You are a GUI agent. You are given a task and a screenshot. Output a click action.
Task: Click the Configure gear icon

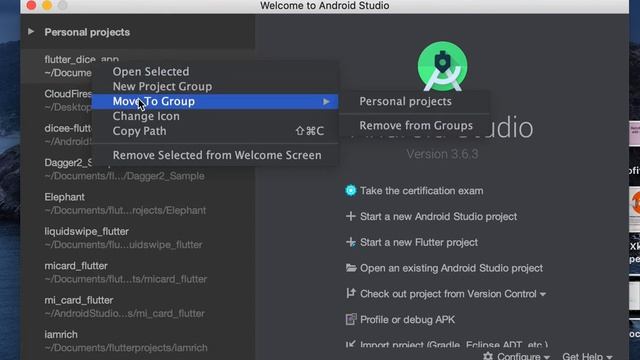[x=488, y=356]
